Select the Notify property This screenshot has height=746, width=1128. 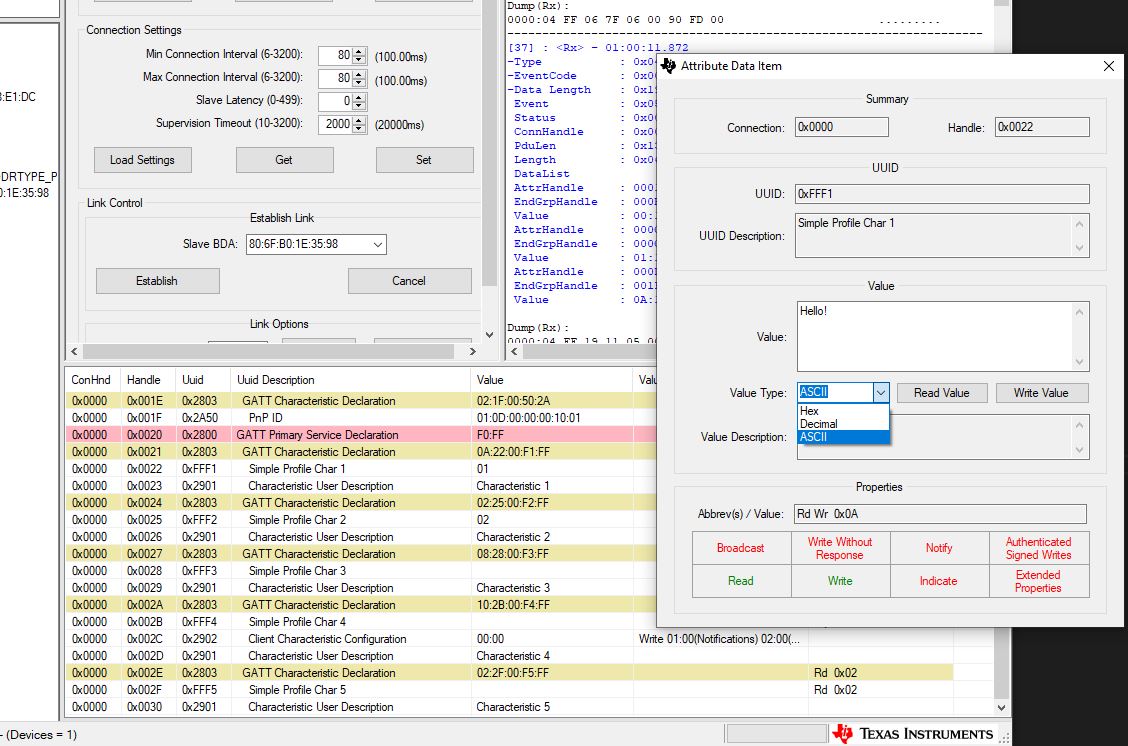pyautogui.click(x=938, y=547)
